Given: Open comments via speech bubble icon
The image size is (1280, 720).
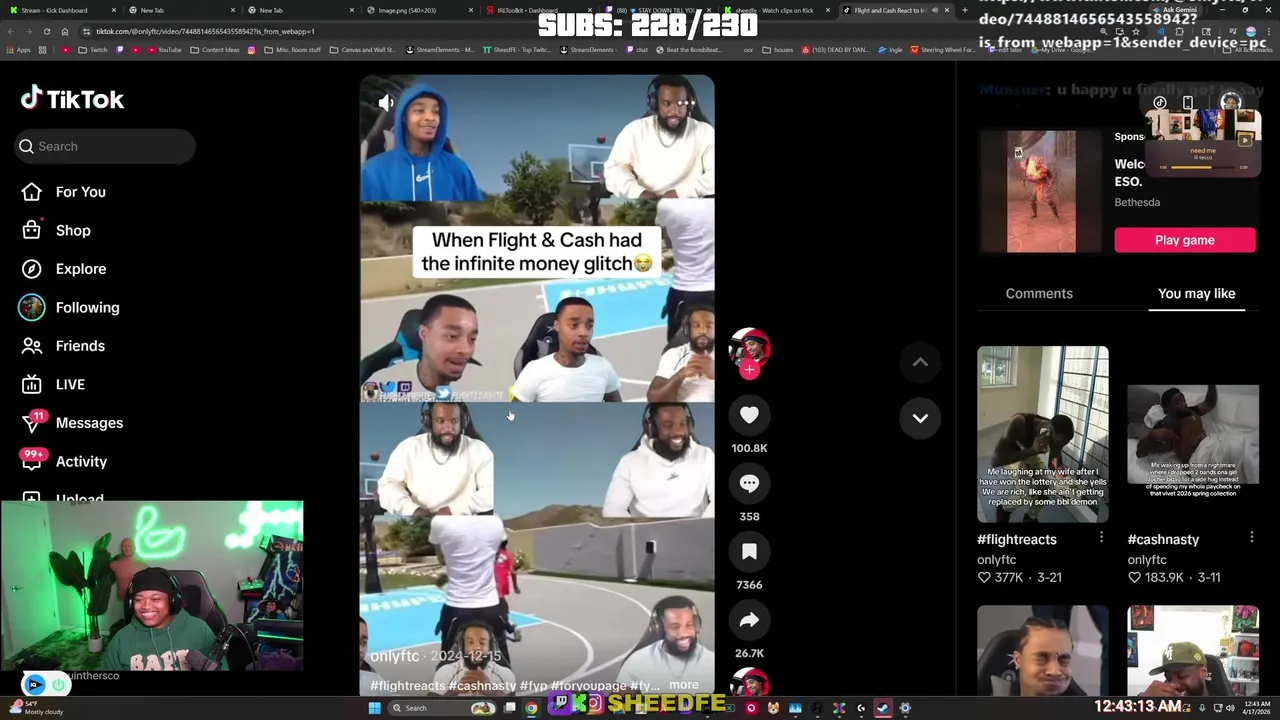Looking at the screenshot, I should tap(749, 484).
